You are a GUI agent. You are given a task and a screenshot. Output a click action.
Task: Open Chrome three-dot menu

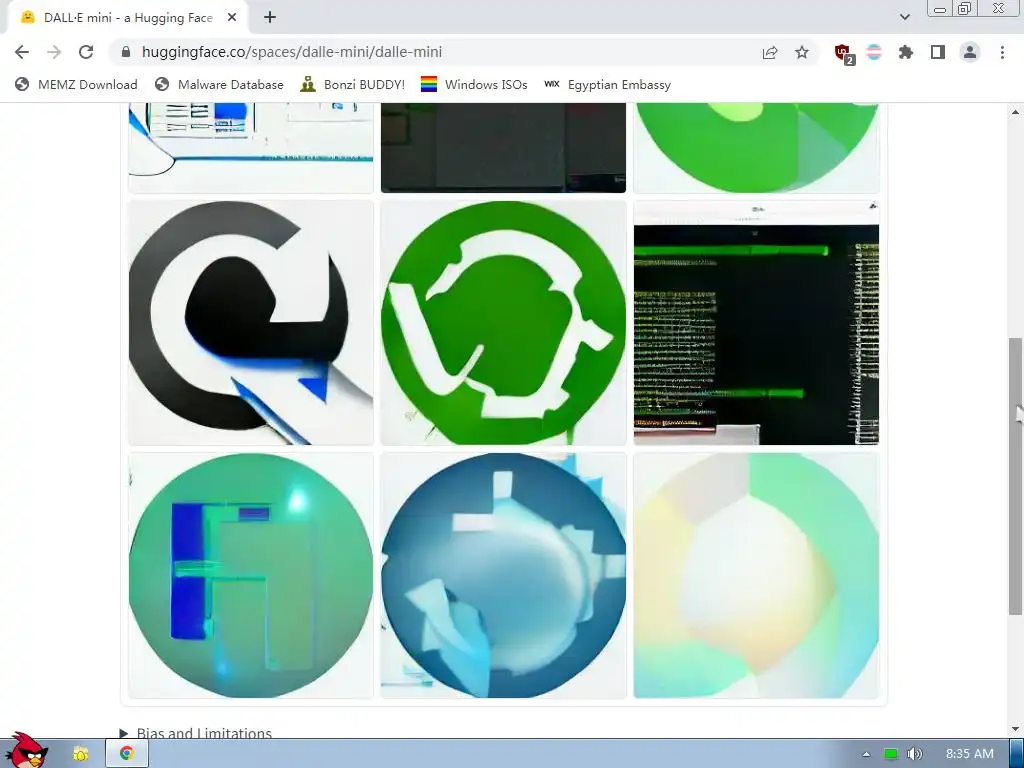[1002, 52]
